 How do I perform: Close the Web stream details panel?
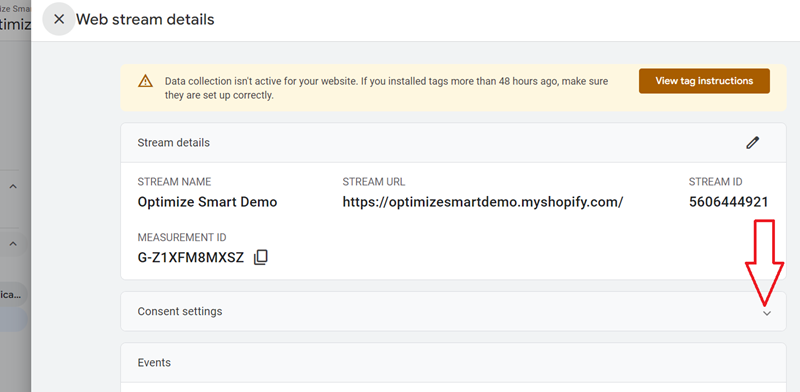pos(59,19)
